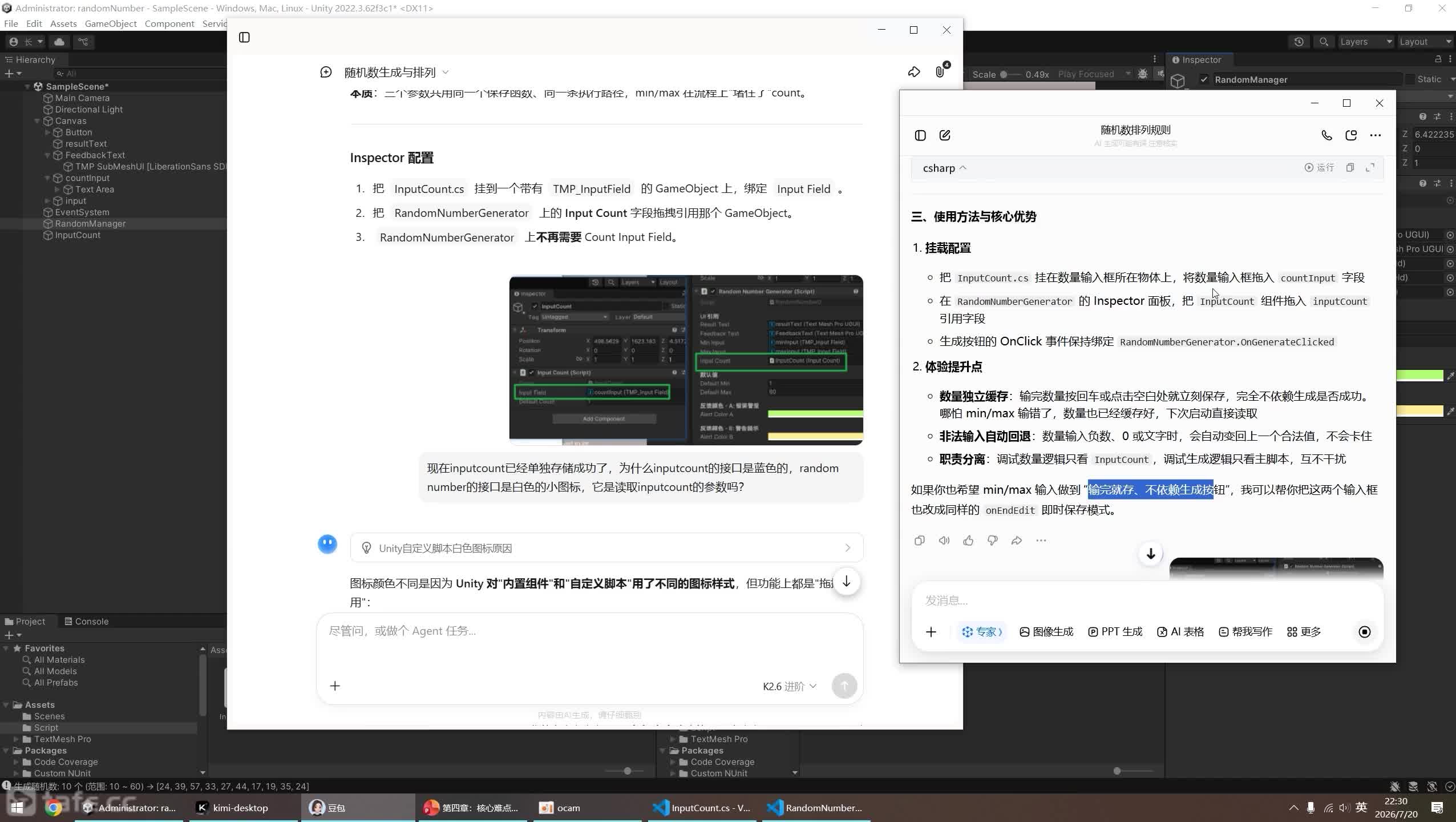Expand the TextMesh Pro folder
The height and width of the screenshot is (822, 1456).
17,739
